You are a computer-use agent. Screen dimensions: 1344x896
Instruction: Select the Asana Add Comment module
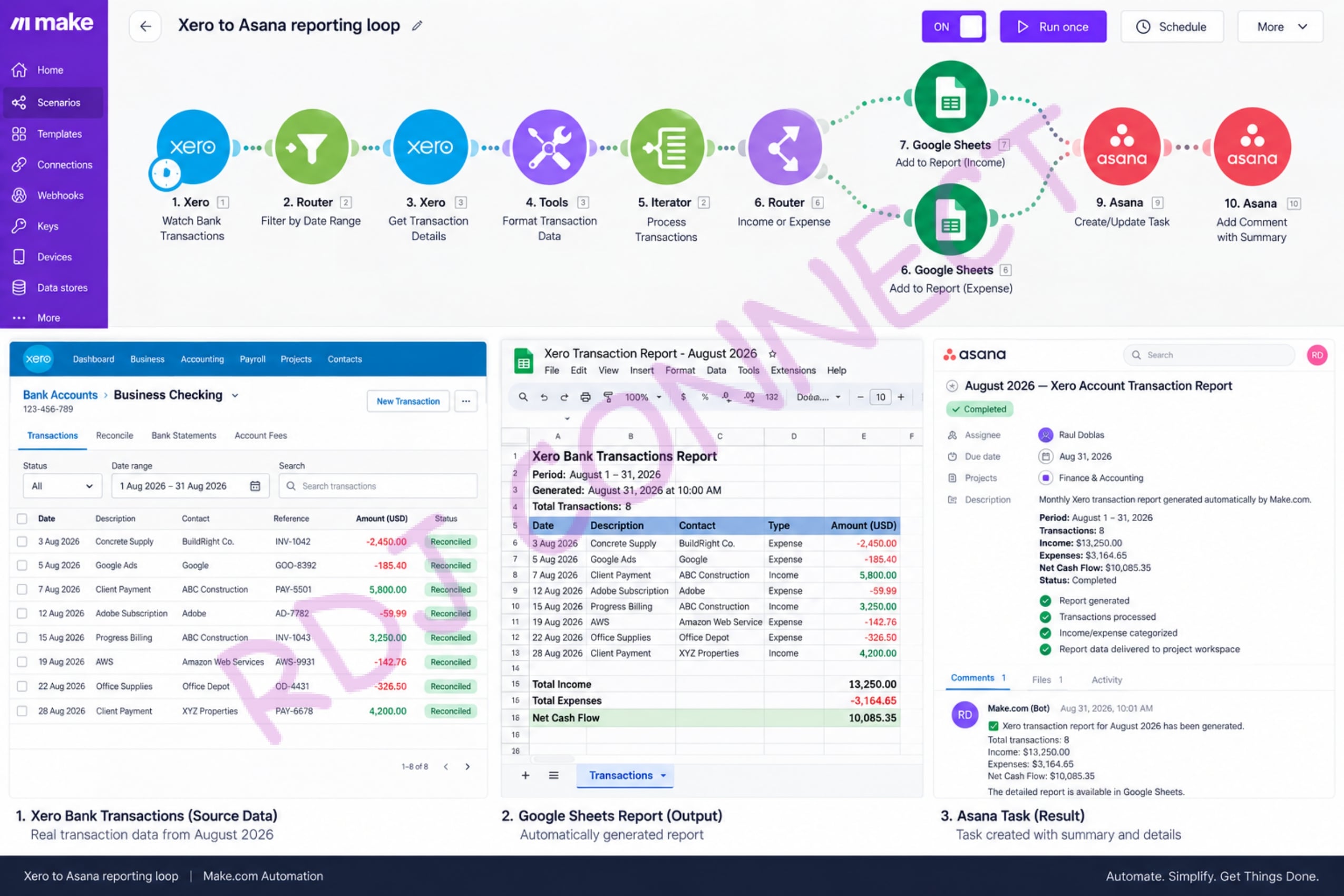click(x=1252, y=147)
